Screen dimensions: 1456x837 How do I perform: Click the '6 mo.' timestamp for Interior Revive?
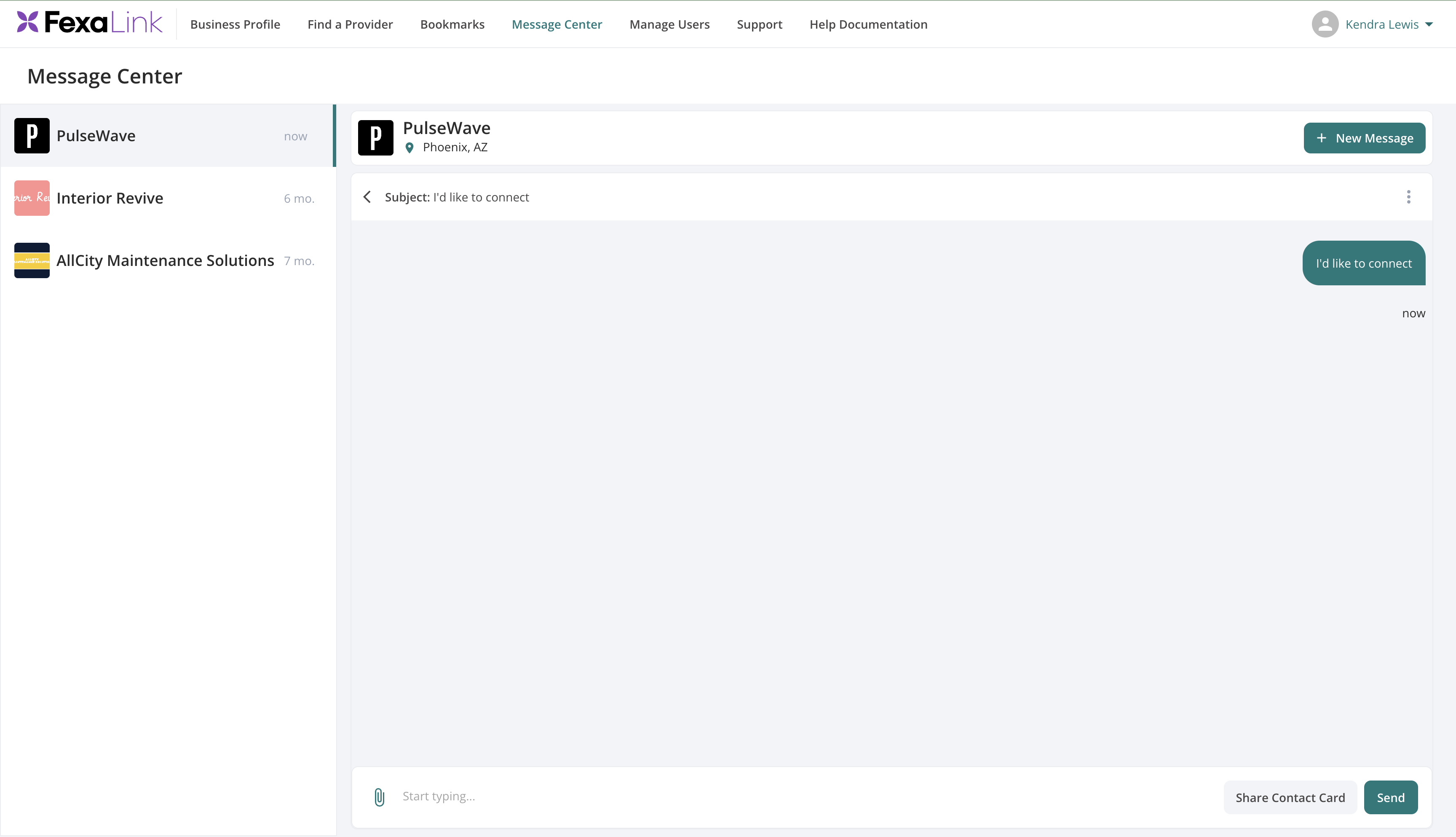299,199
